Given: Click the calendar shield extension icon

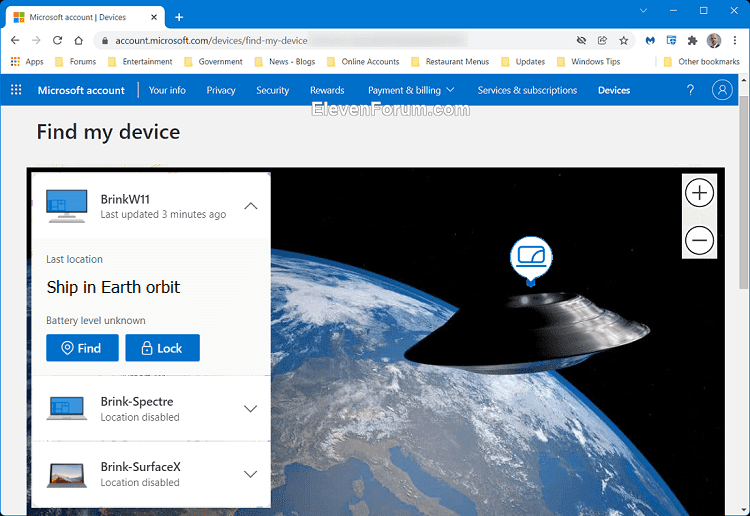Looking at the screenshot, I should [x=671, y=41].
